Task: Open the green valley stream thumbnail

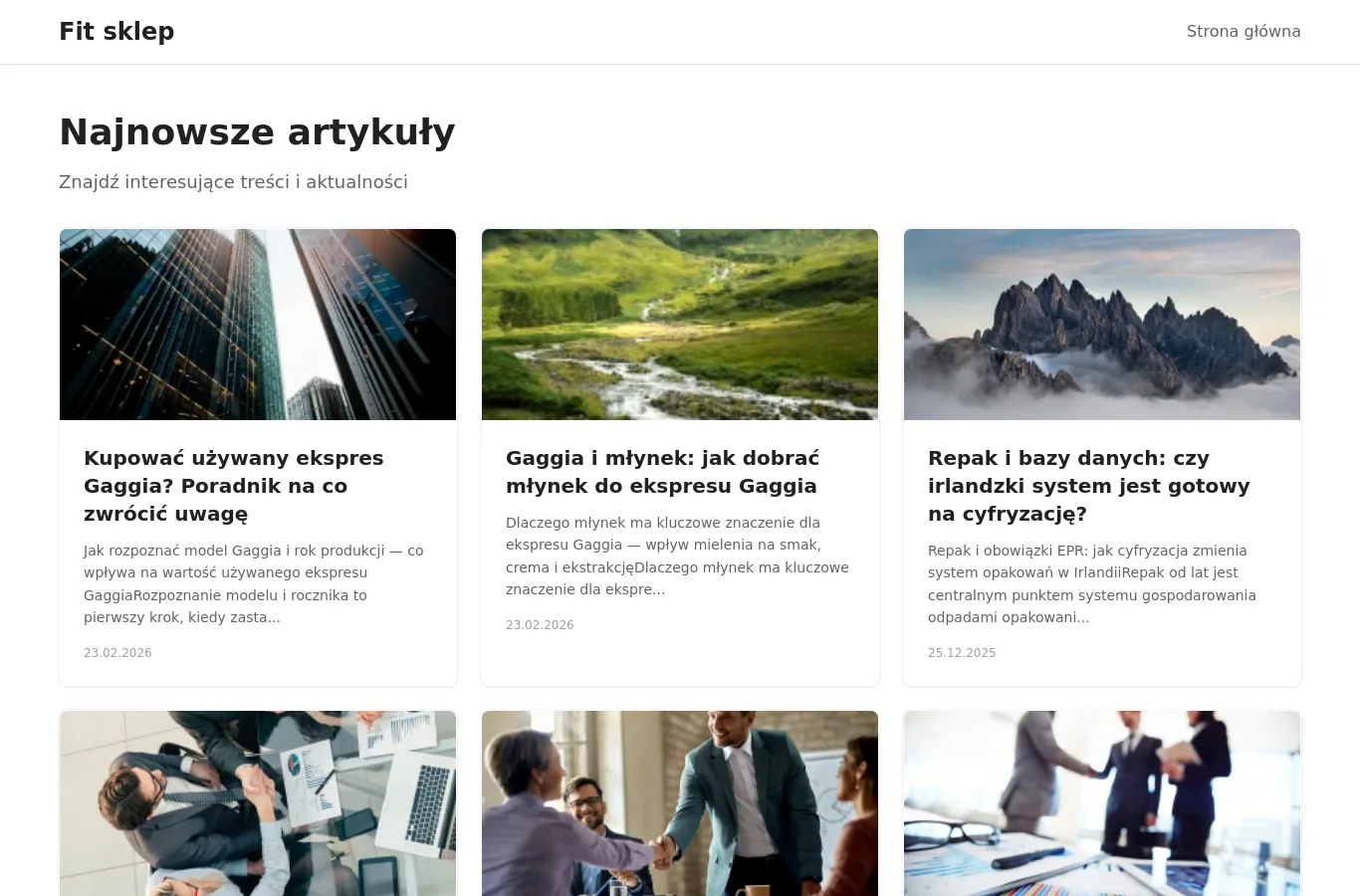Action: coord(680,325)
